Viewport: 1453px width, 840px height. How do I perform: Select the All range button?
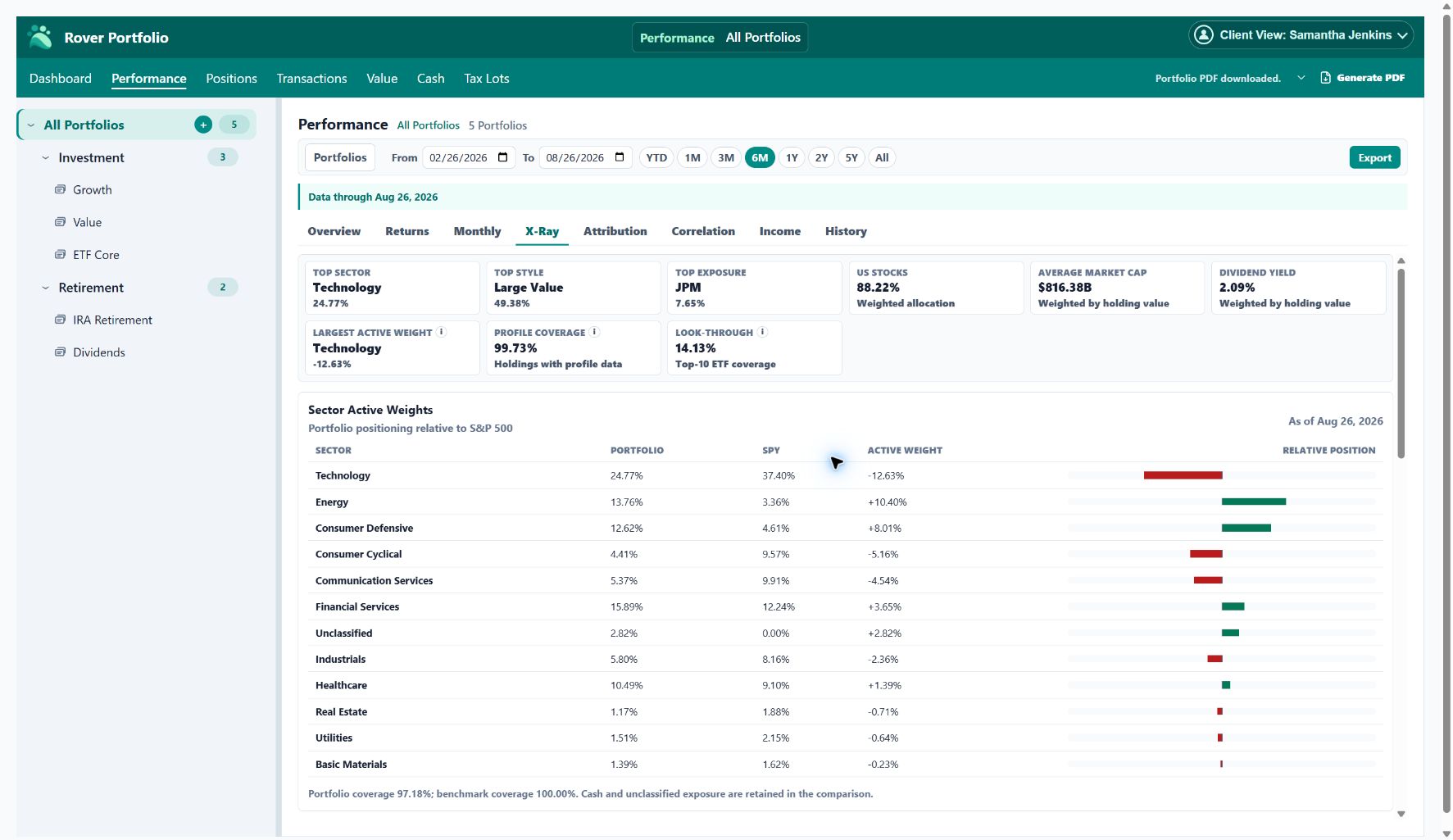pyautogui.click(x=882, y=157)
